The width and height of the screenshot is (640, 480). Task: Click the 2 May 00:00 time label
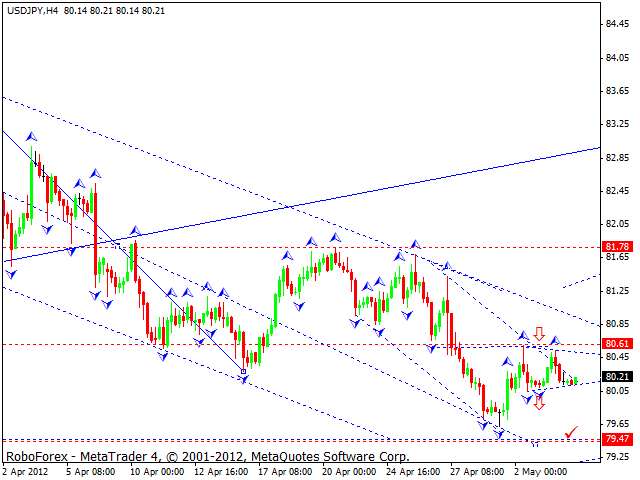tap(541, 472)
